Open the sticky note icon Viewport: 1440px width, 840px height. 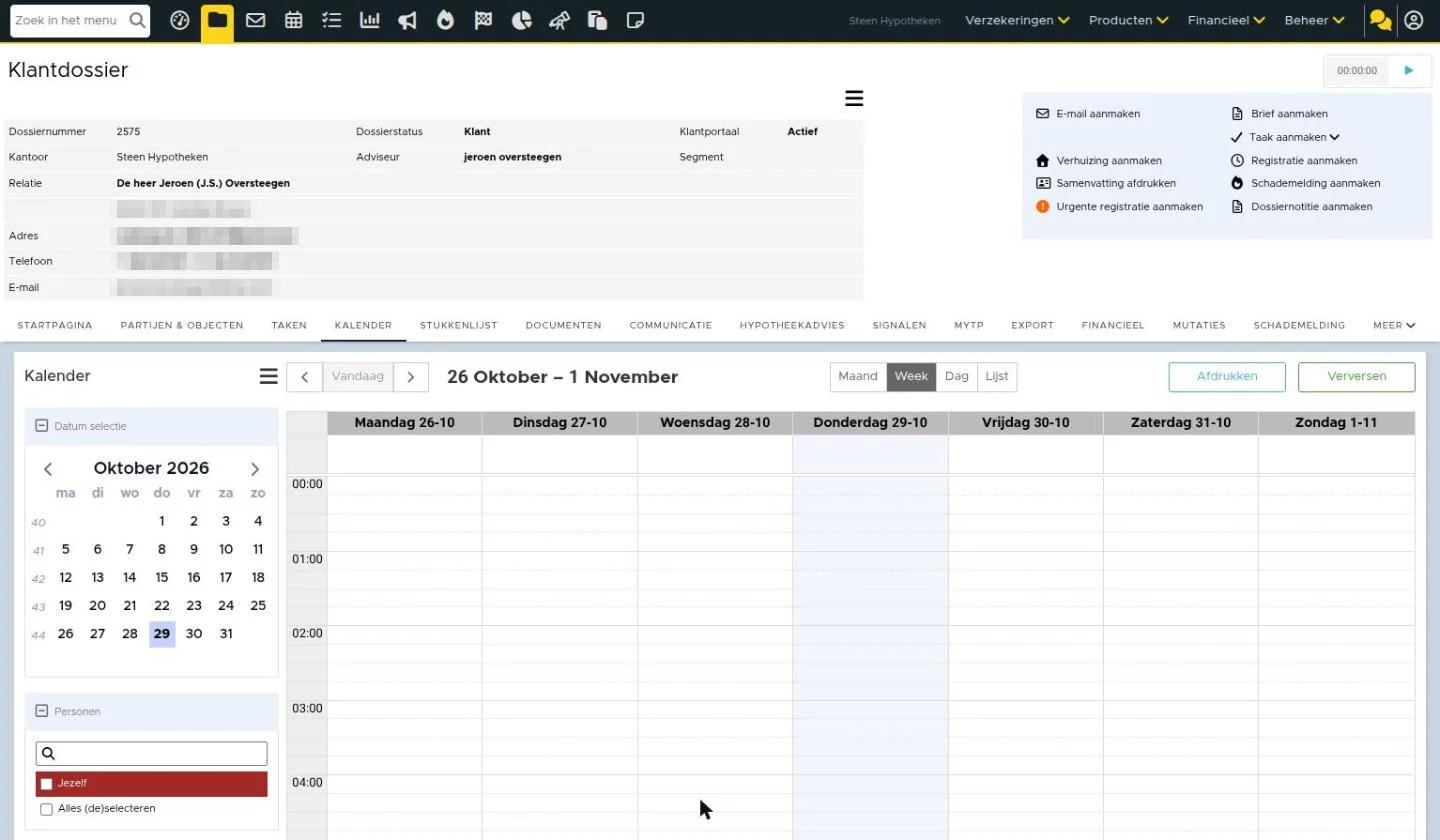pyautogui.click(x=635, y=20)
